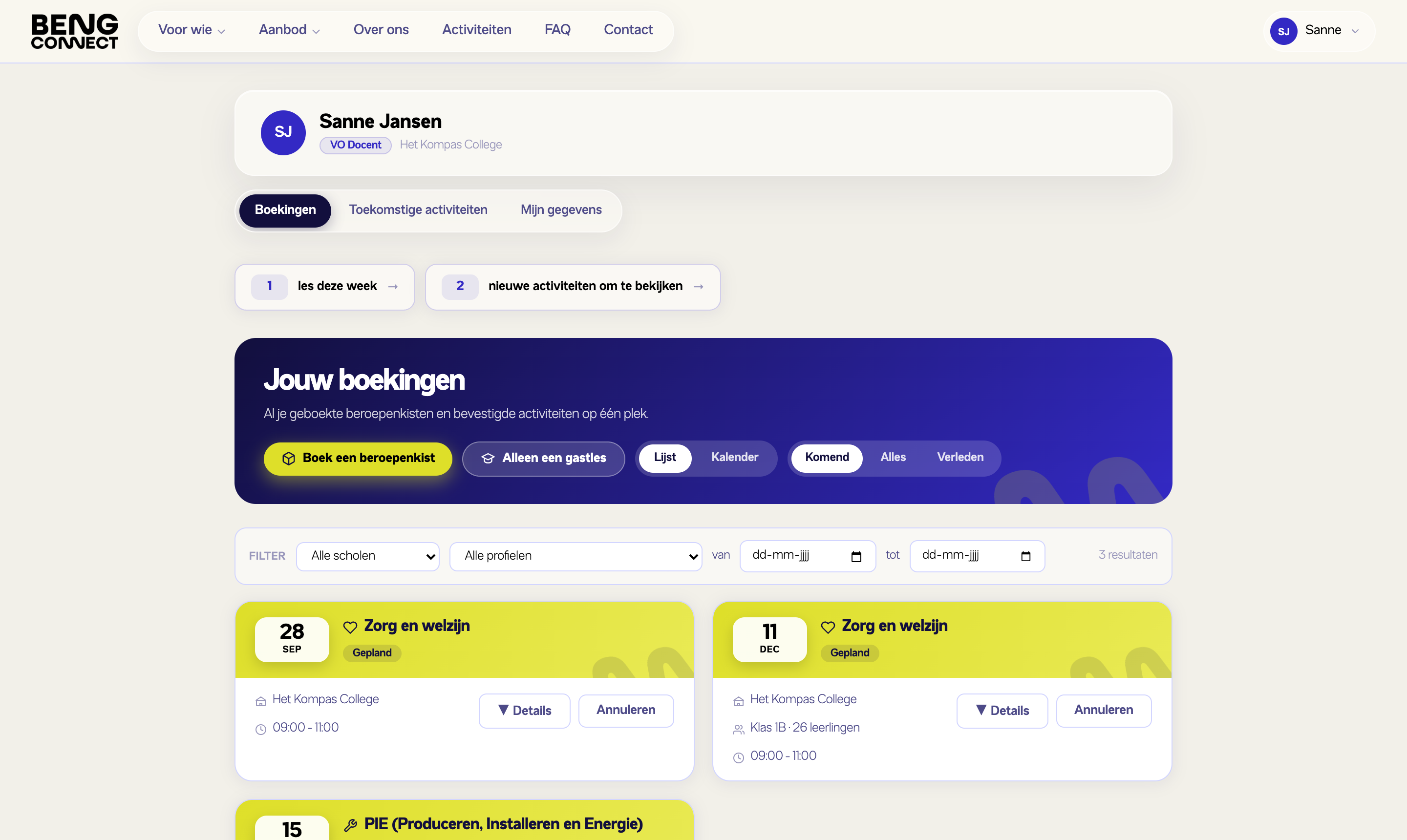
Task: Click 'Klas 1B · 26 leerlingen' text
Action: pyautogui.click(x=805, y=728)
